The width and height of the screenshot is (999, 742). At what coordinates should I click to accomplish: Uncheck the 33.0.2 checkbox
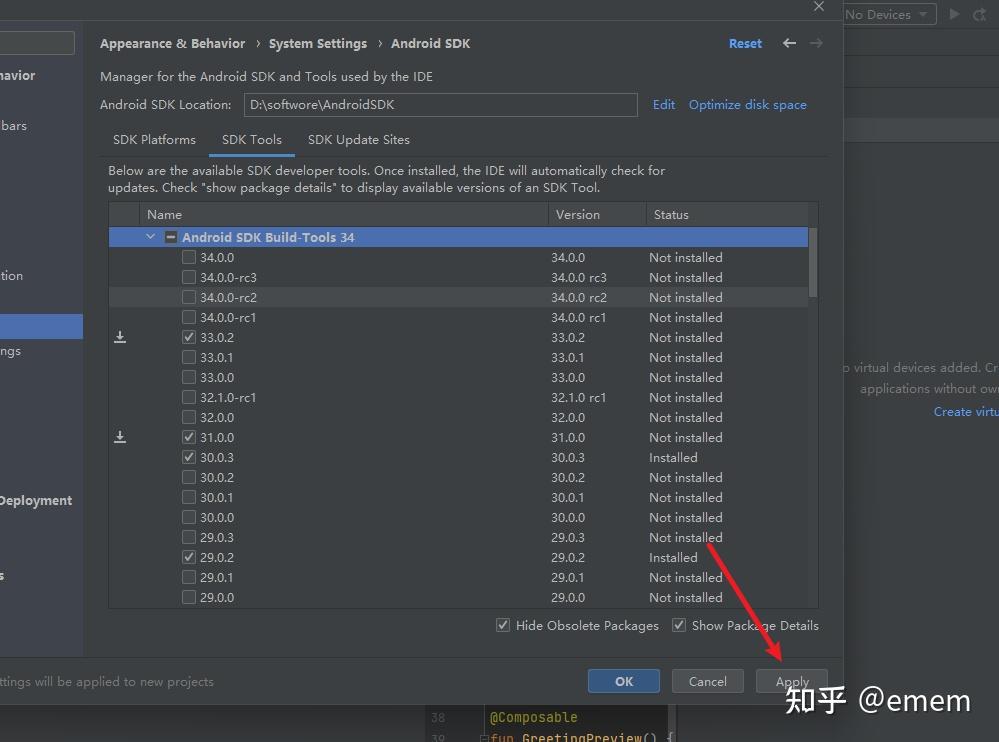[x=189, y=337]
